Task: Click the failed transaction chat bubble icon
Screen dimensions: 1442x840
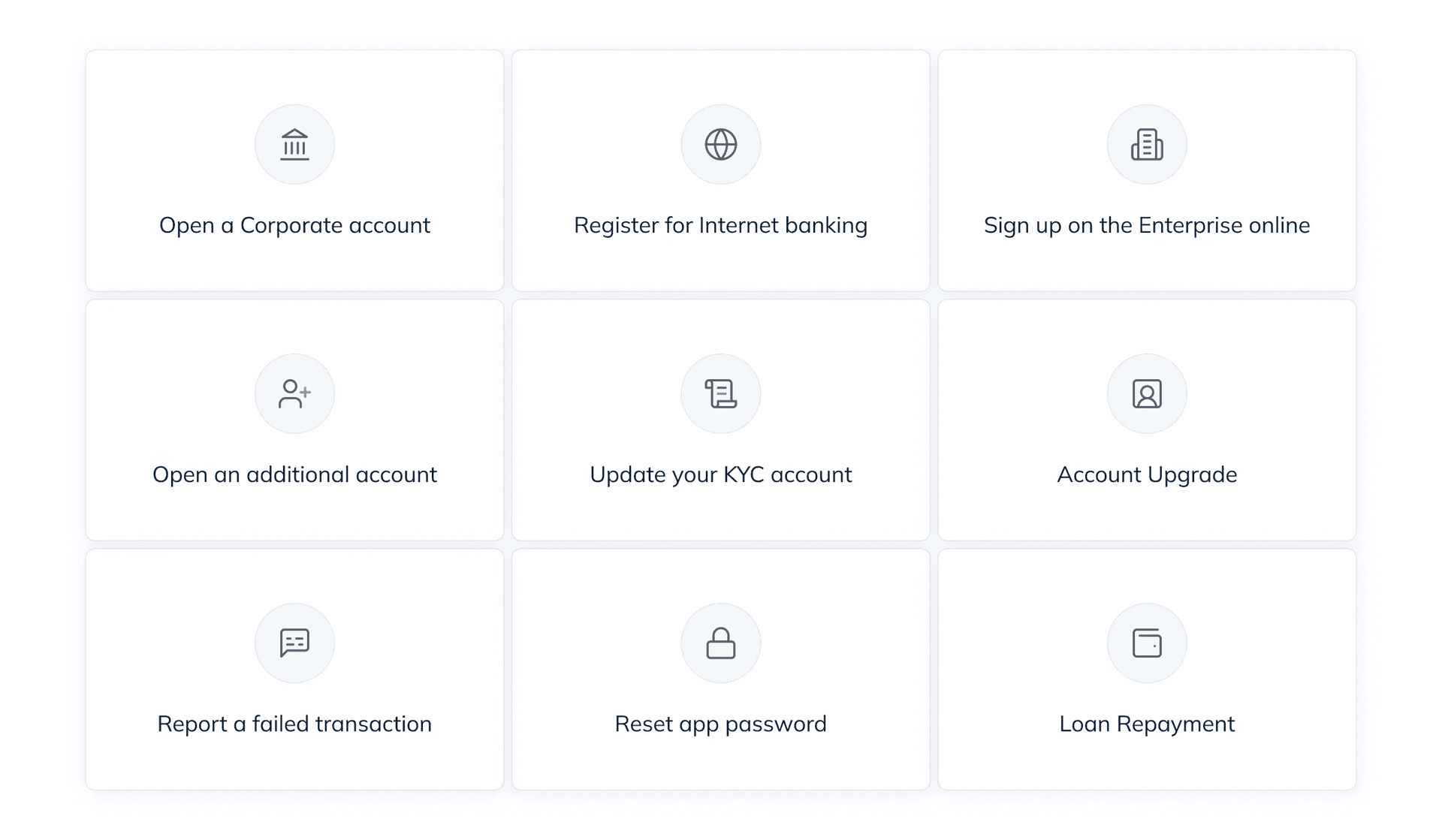Action: [x=294, y=643]
